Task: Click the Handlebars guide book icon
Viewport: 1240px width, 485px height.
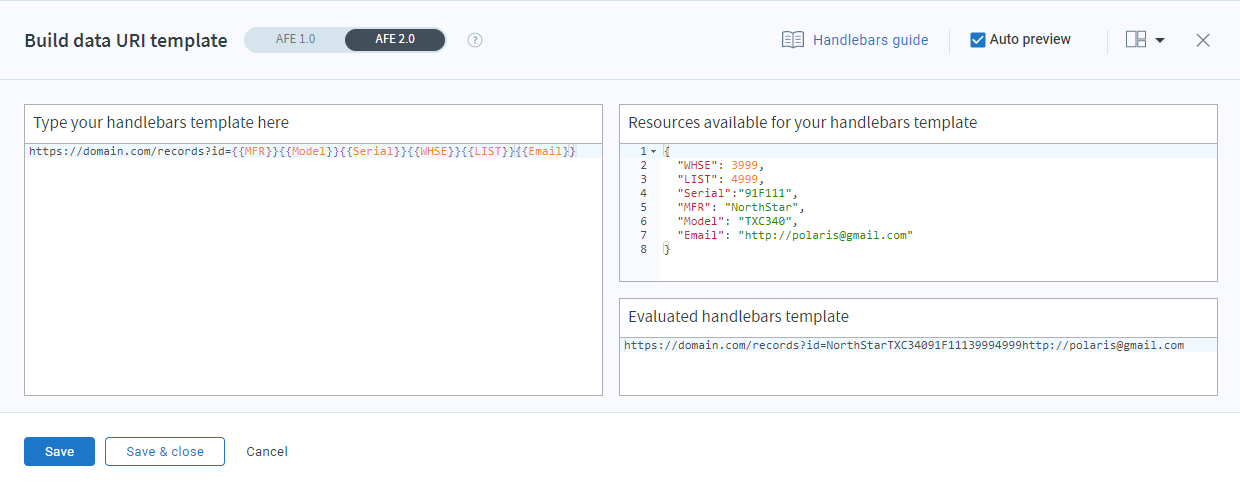Action: pyautogui.click(x=792, y=40)
